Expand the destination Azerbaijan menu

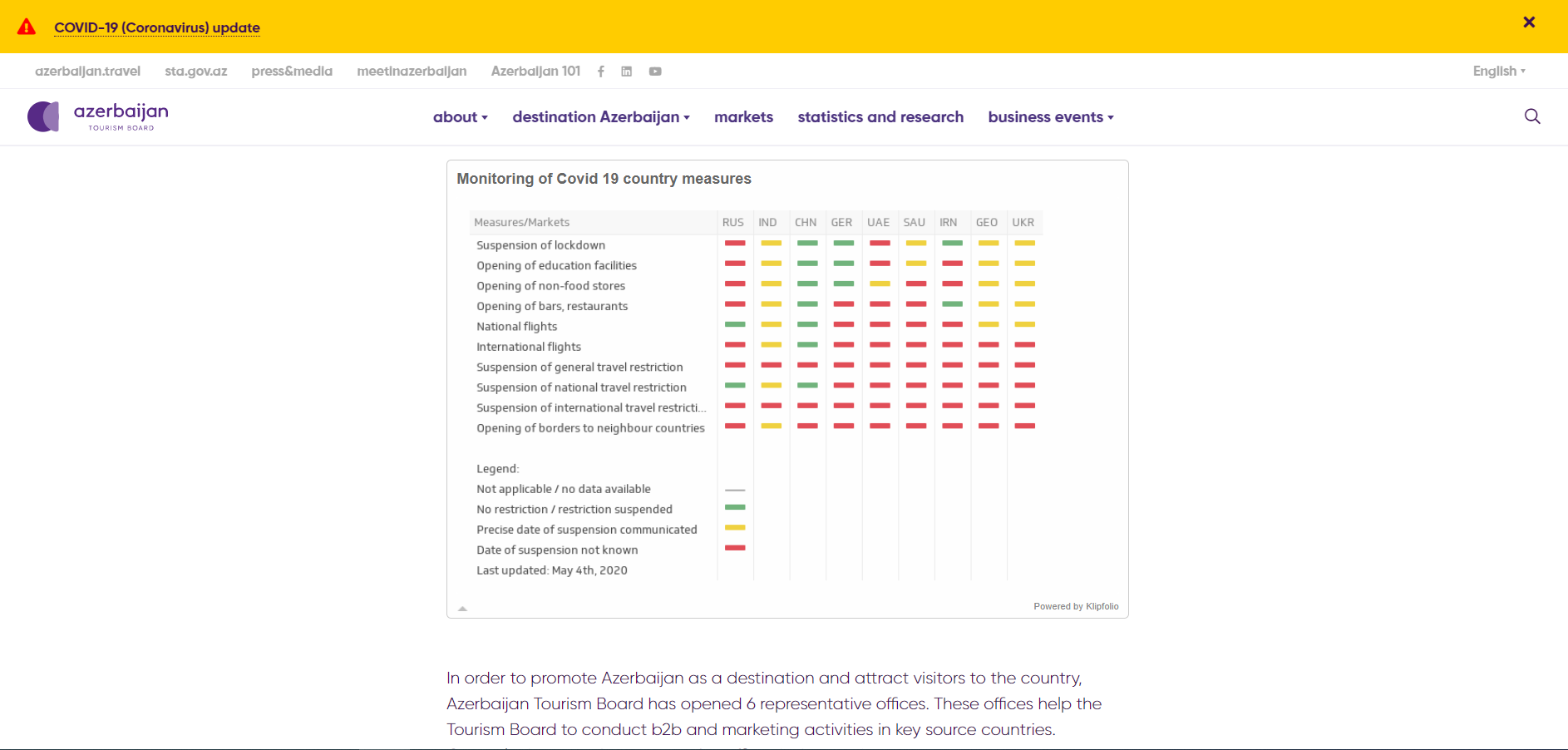pyautogui.click(x=601, y=117)
